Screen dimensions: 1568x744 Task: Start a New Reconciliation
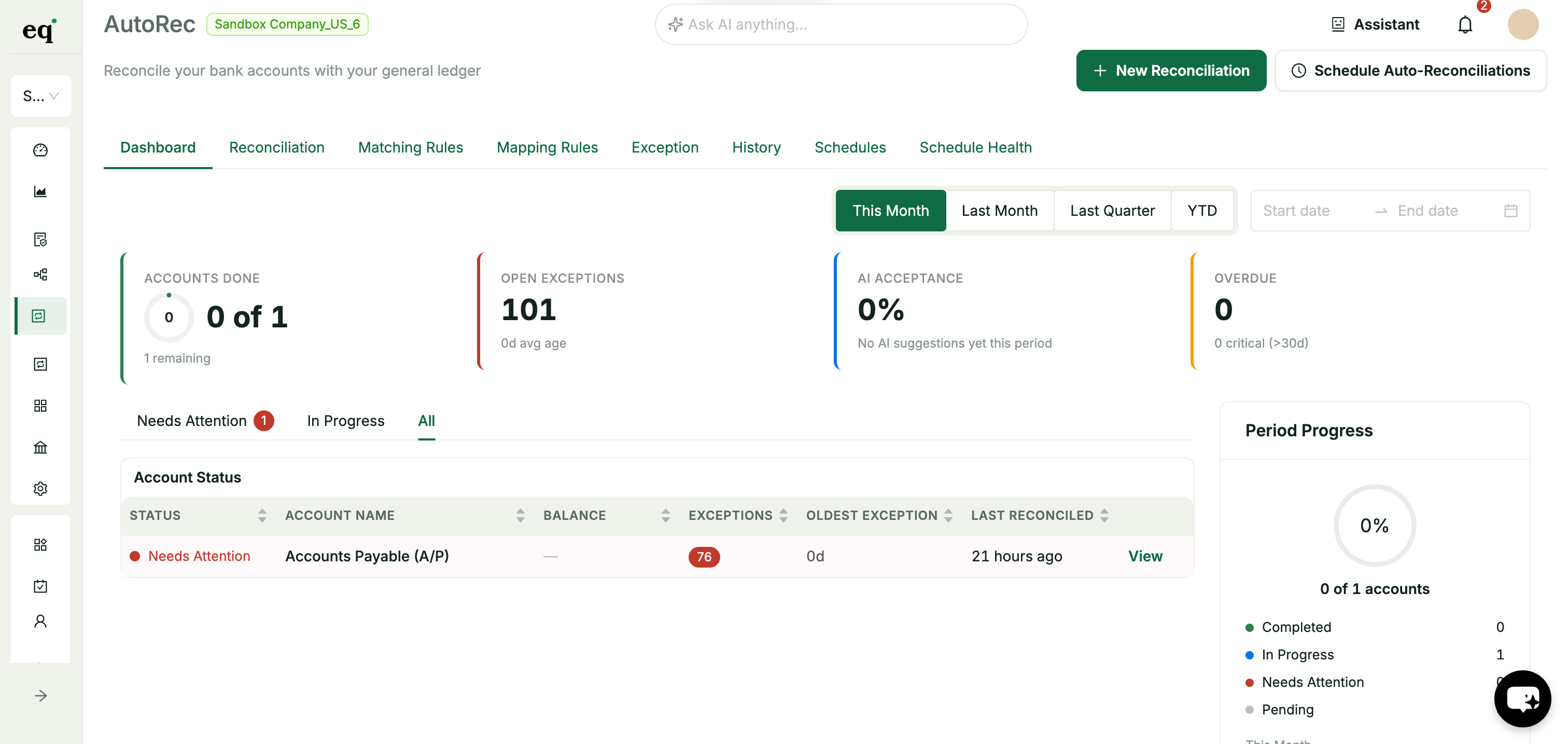pyautogui.click(x=1170, y=71)
